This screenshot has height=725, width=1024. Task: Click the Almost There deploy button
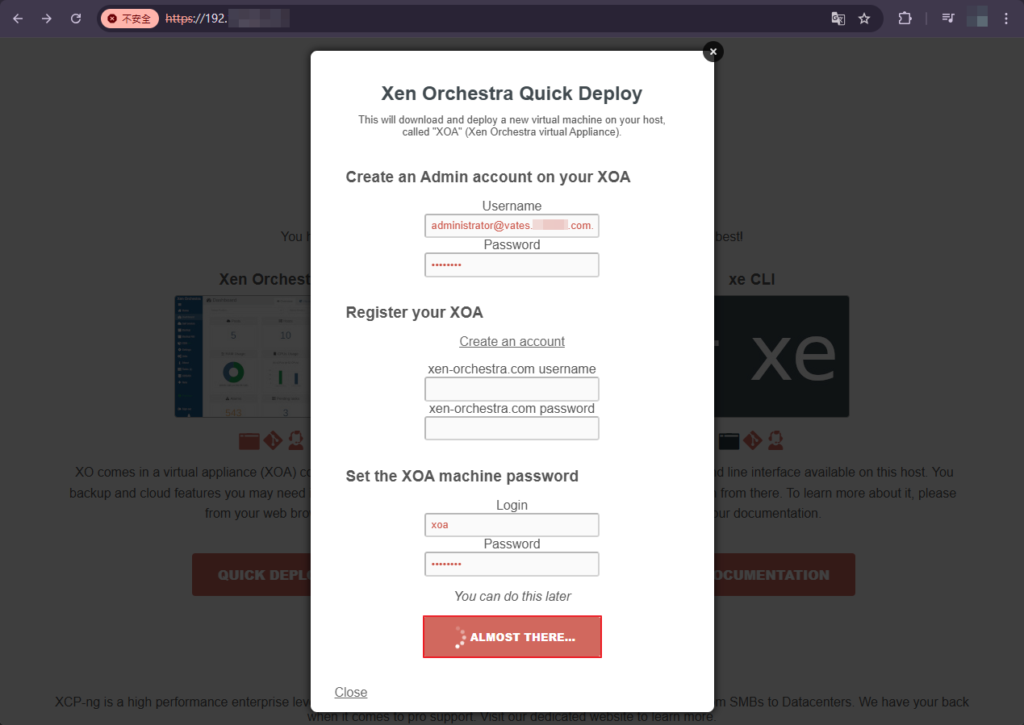point(512,637)
